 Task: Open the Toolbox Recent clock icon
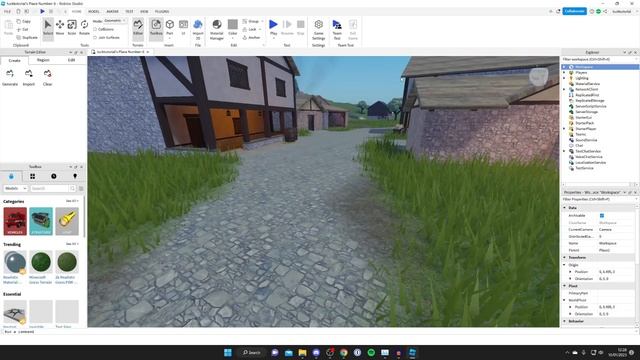(53, 176)
